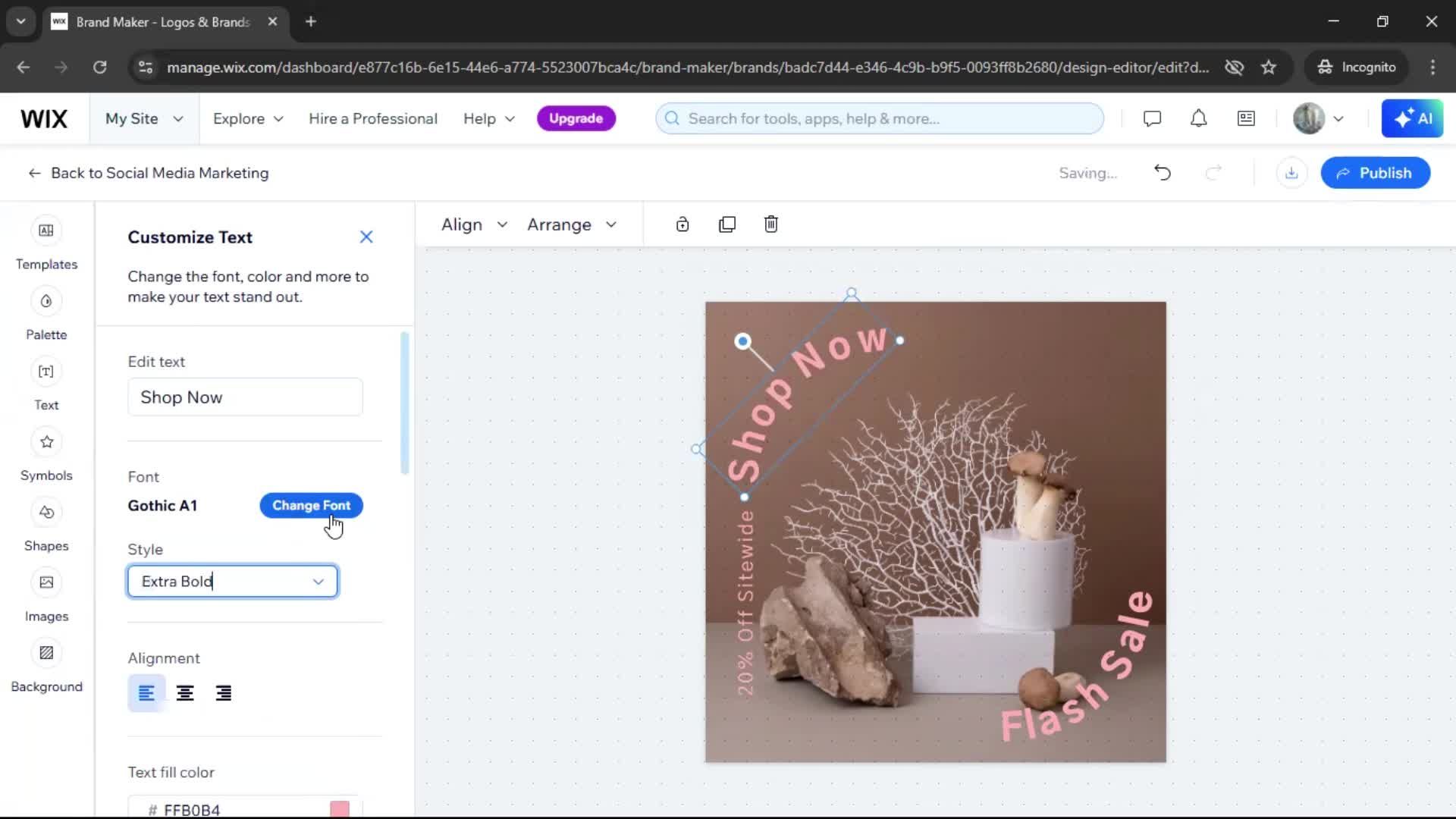This screenshot has width=1456, height=819.
Task: Click the Upgrade button
Action: point(576,119)
